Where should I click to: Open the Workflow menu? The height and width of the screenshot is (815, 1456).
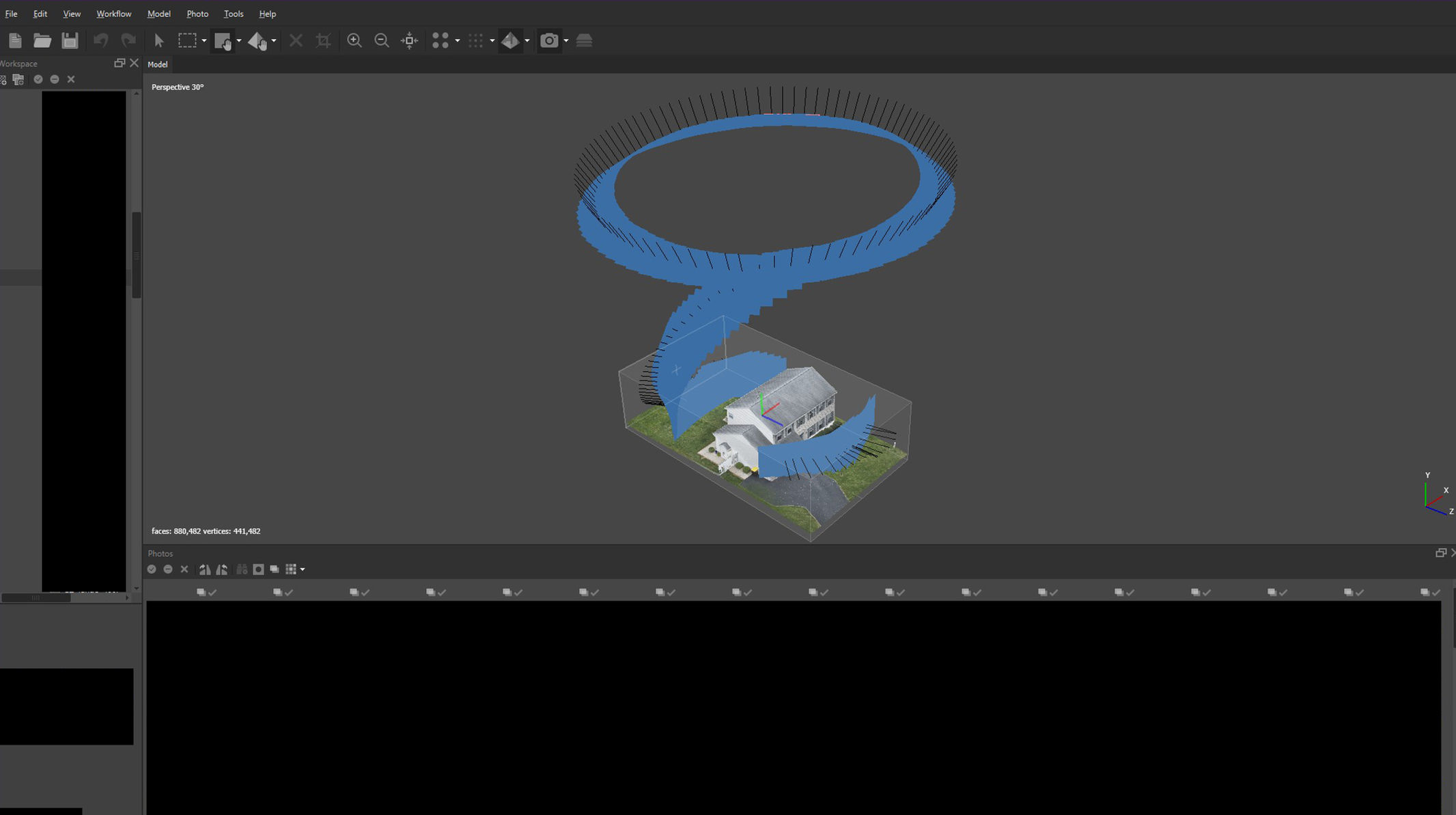[113, 14]
